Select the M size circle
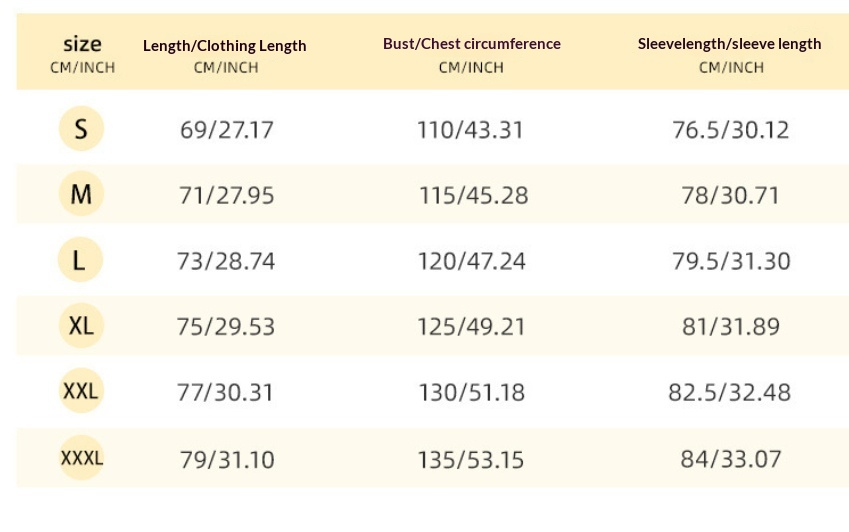This screenshot has width=849, height=532. click(x=81, y=195)
